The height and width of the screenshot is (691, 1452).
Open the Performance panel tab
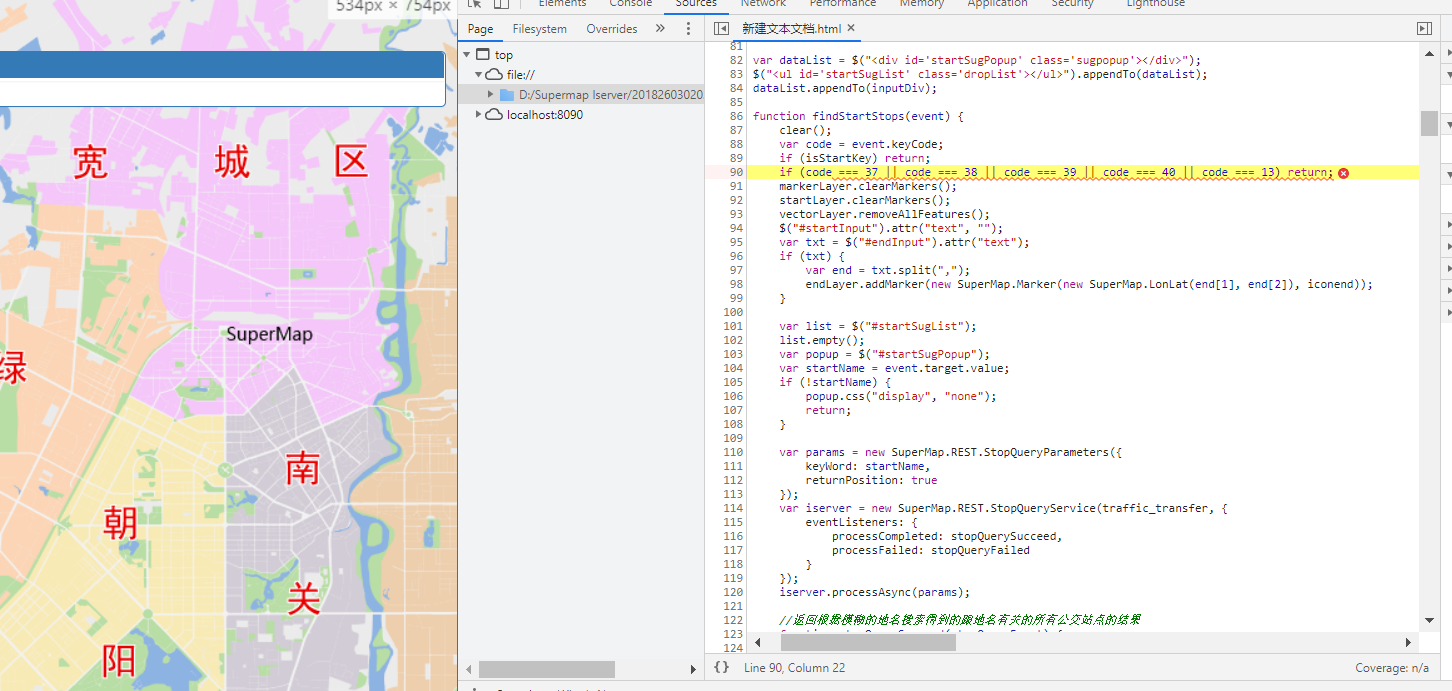tap(843, 5)
